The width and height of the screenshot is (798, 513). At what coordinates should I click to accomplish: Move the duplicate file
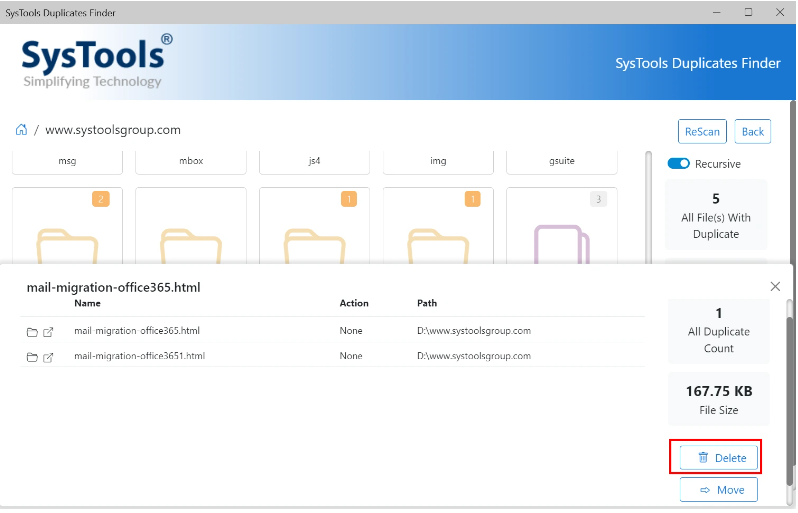(719, 490)
